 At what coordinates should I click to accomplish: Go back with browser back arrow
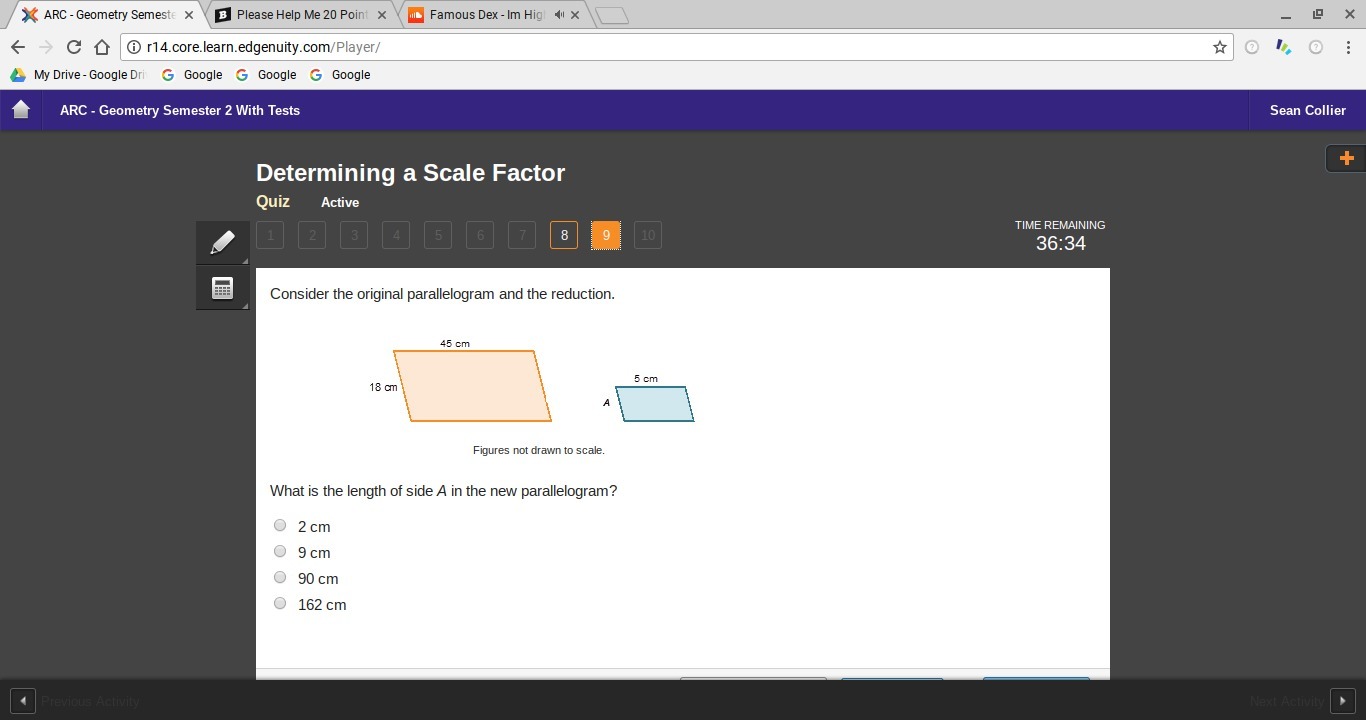tap(17, 47)
